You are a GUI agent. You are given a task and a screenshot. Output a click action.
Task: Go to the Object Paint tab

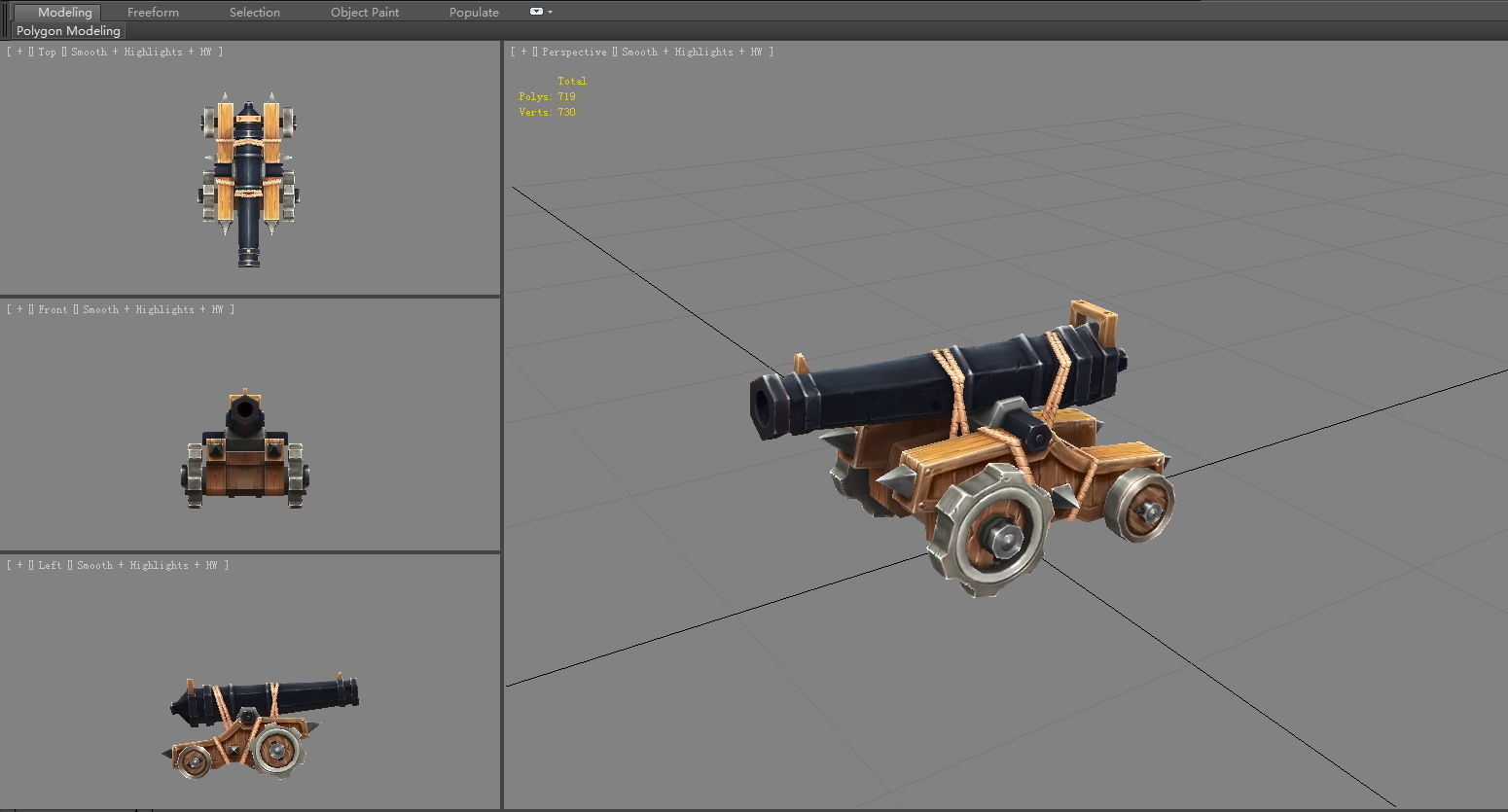365,12
